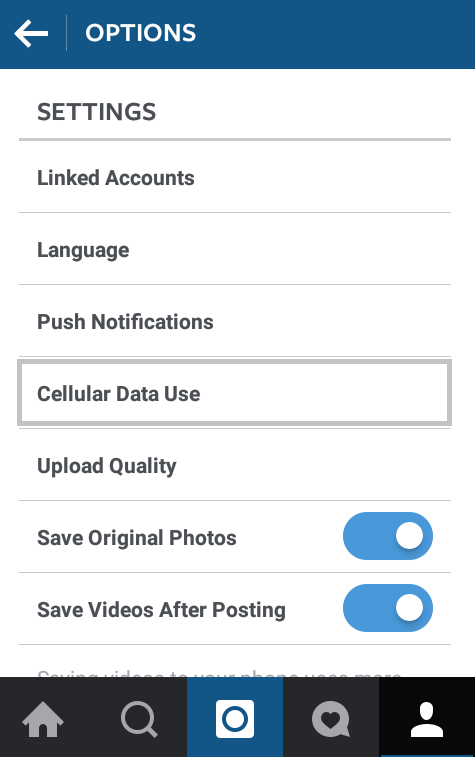Tap the Save Videos After Posting label
The image size is (475, 757).
(161, 610)
